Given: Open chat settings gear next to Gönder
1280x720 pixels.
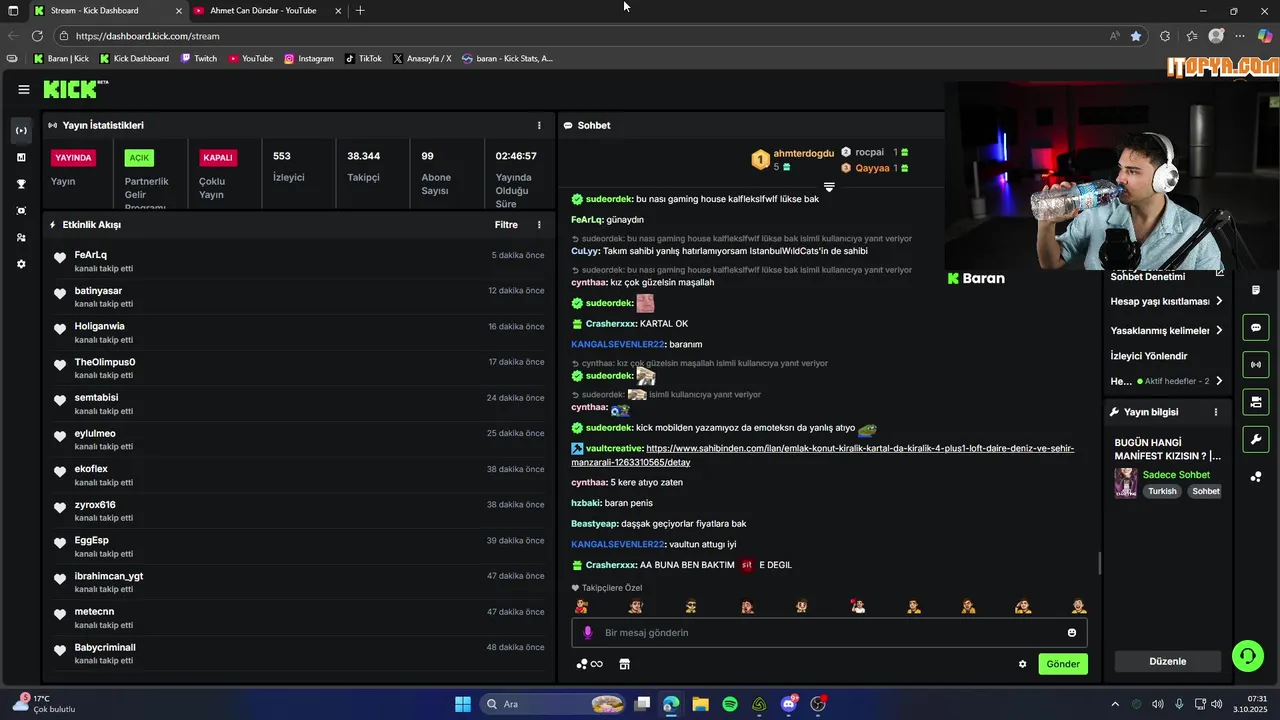Looking at the screenshot, I should 1022,664.
